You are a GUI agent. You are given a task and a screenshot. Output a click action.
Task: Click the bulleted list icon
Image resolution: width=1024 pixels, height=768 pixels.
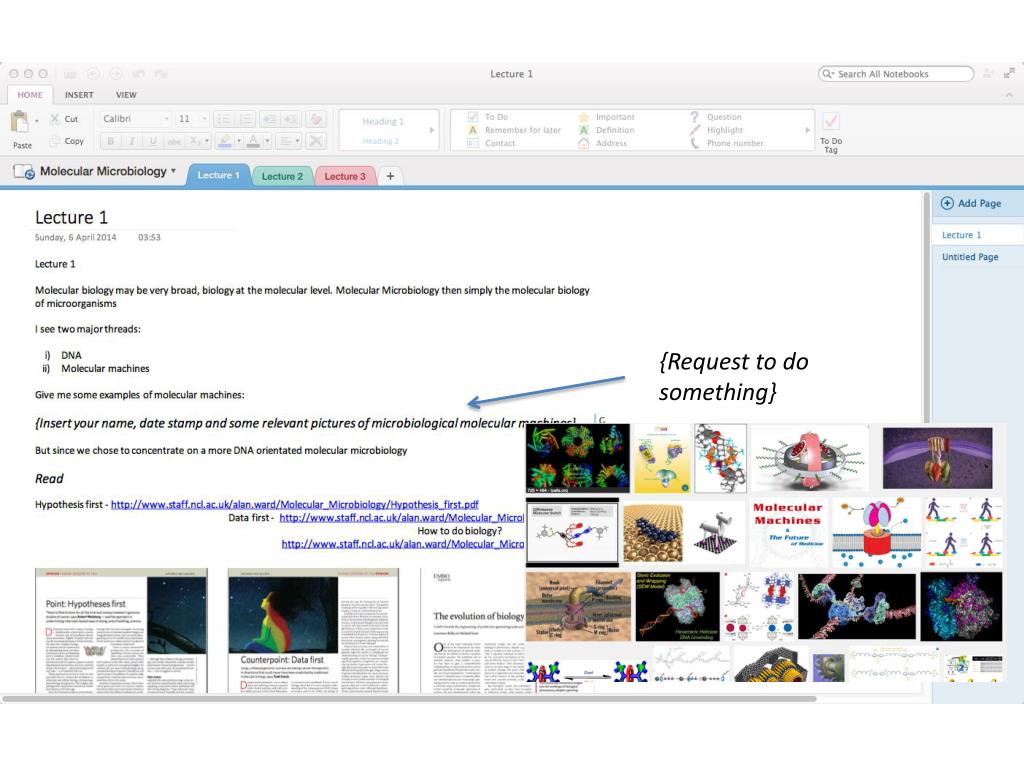(224, 119)
